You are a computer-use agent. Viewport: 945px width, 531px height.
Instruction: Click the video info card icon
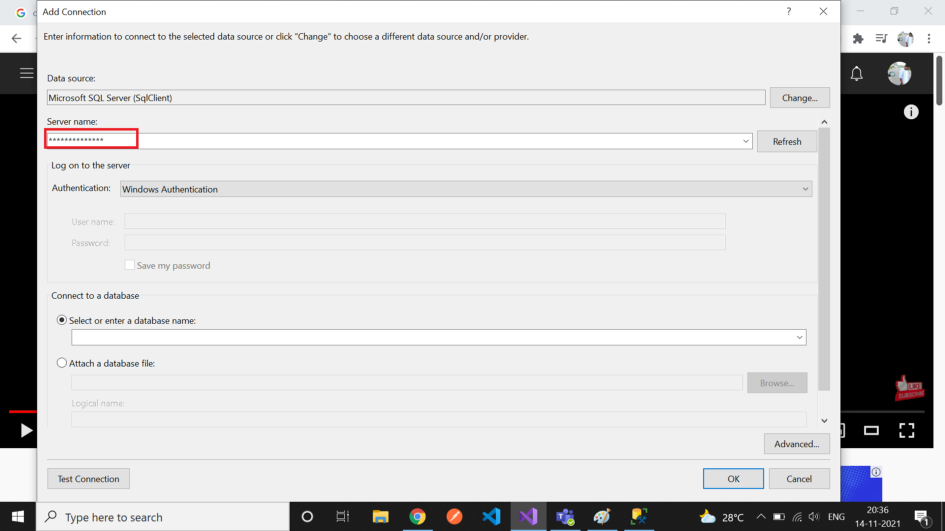(x=911, y=112)
